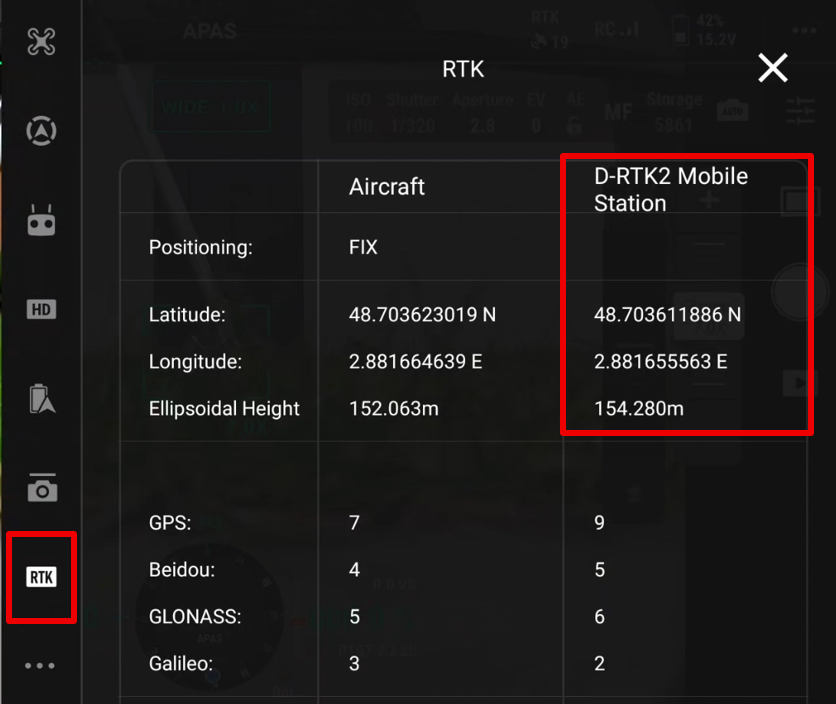Open remote controller settings icon
Screen dimensions: 836x704
point(40,218)
